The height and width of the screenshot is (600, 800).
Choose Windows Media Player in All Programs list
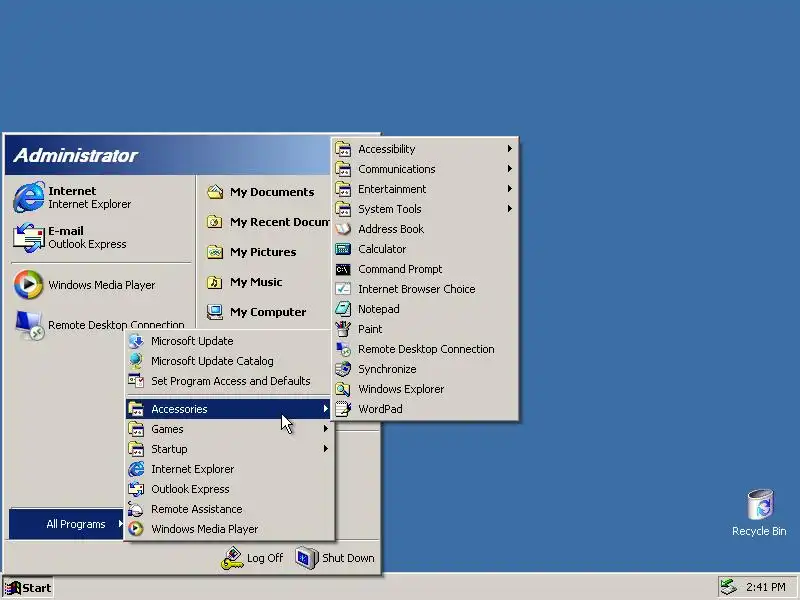coord(229,529)
